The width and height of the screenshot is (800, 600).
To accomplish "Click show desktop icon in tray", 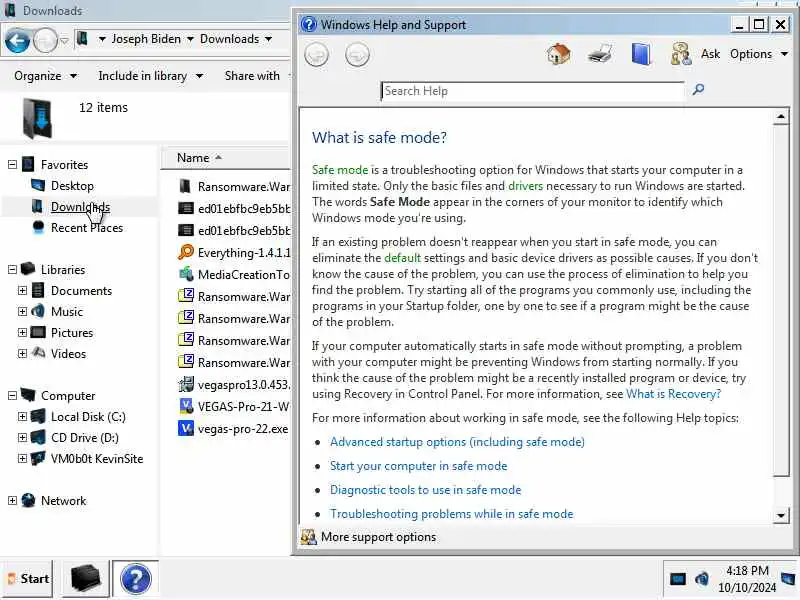I will click(x=788, y=579).
